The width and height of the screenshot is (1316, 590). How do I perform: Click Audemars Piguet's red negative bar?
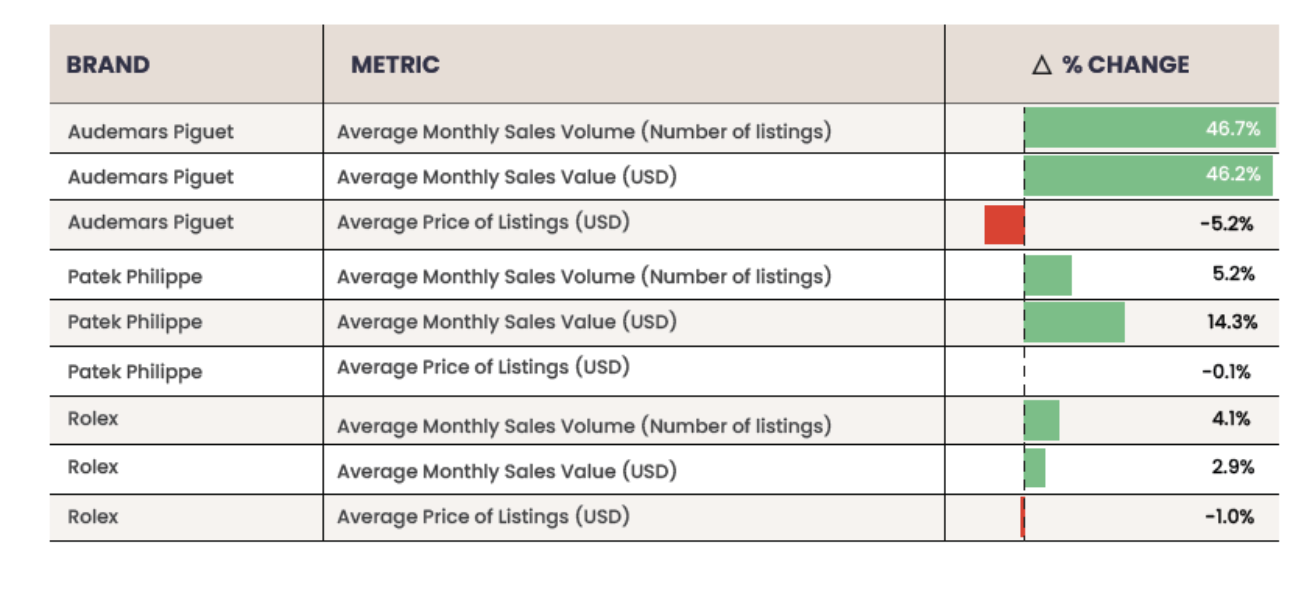1004,224
